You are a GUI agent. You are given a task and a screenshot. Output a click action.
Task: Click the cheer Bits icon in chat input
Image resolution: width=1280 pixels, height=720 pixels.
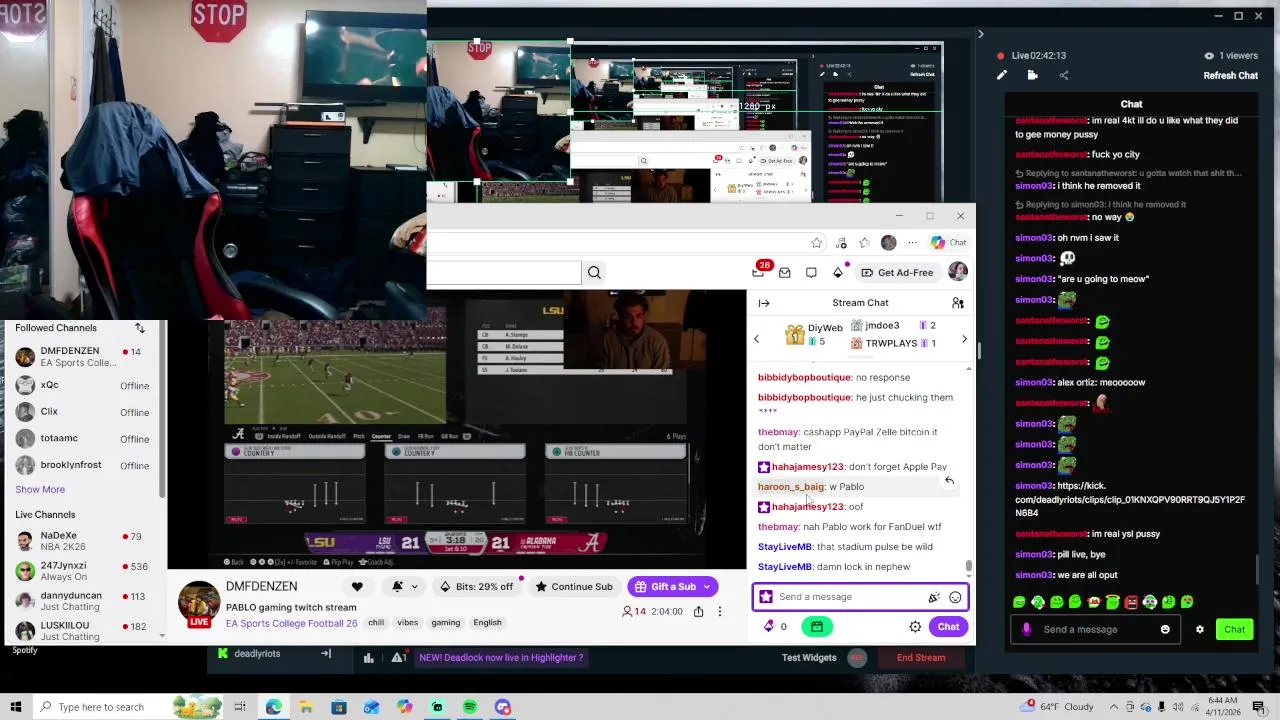(934, 597)
